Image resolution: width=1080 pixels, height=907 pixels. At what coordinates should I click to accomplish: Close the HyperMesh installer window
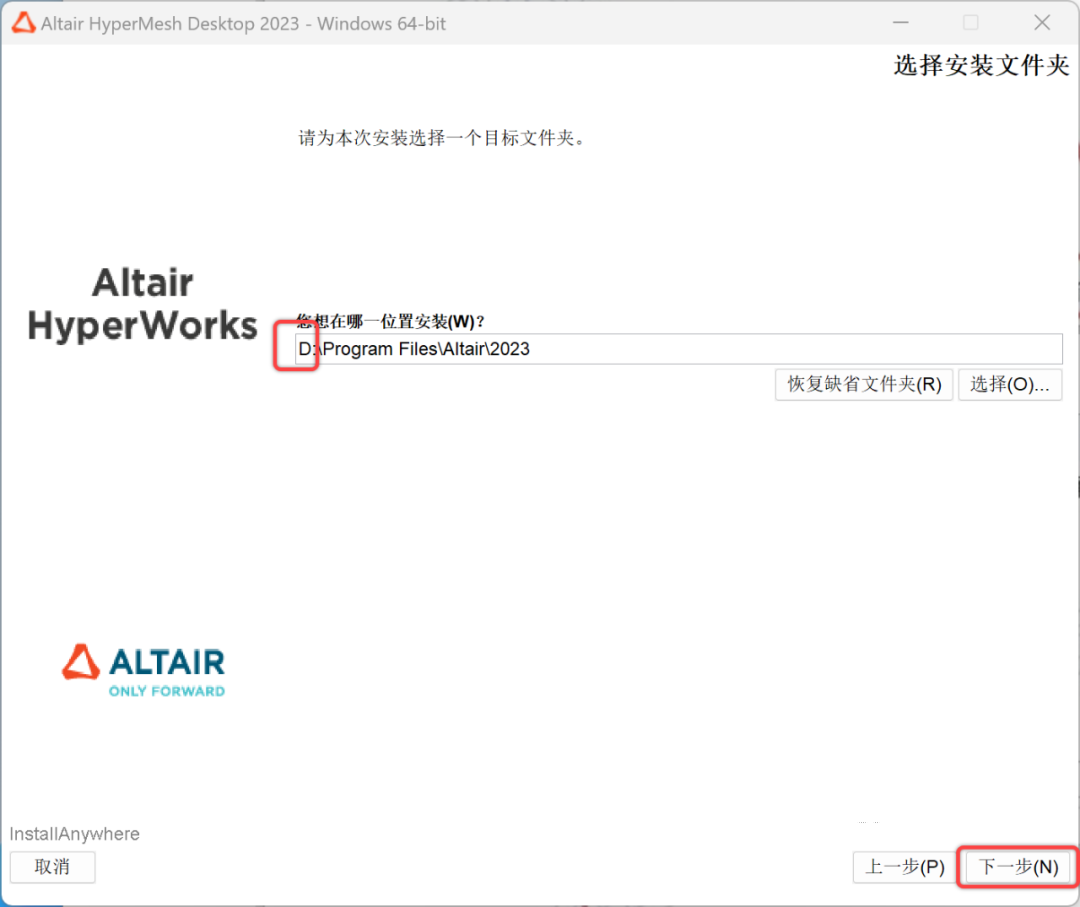pos(1042,23)
